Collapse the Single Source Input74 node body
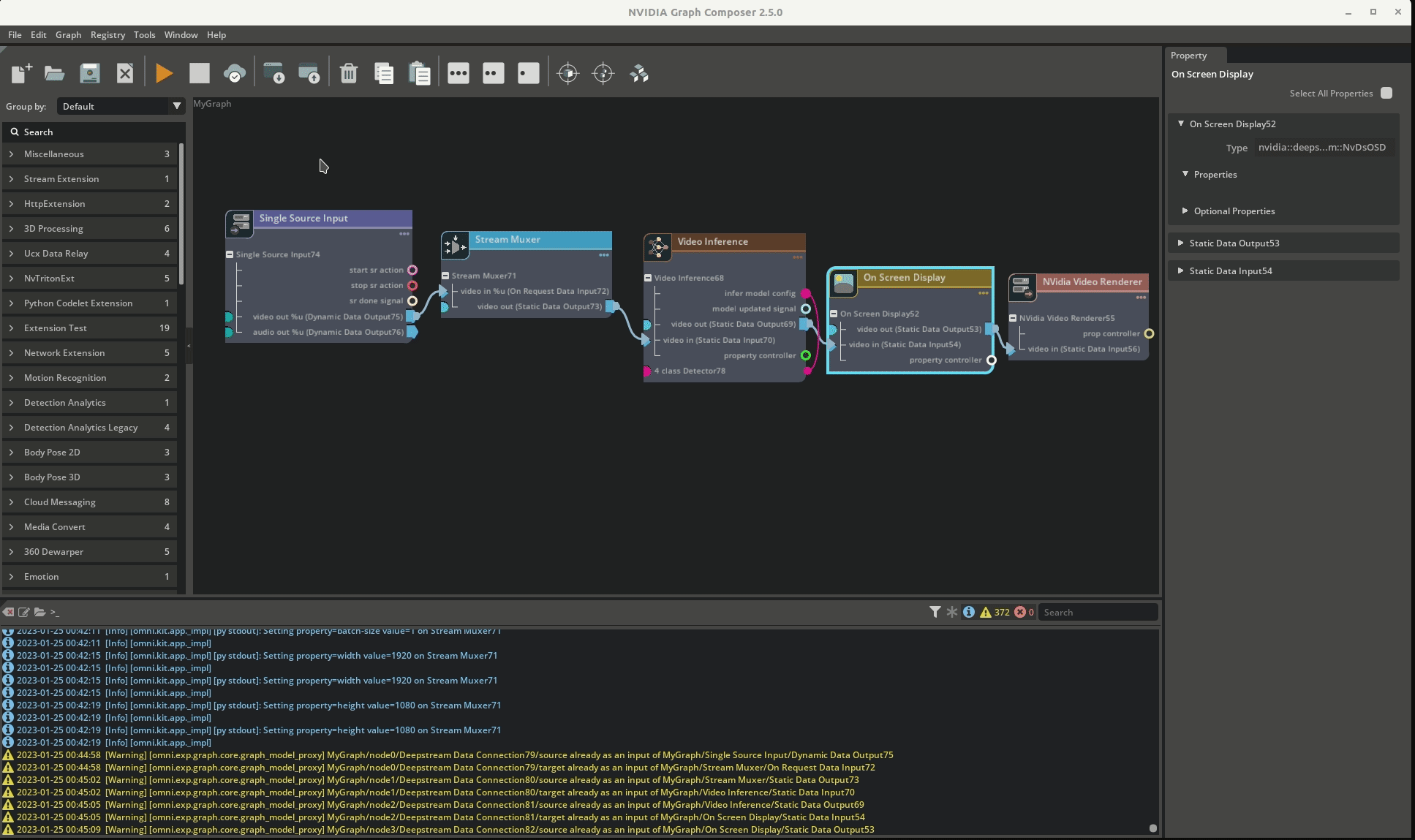The image size is (1415, 840). [230, 254]
